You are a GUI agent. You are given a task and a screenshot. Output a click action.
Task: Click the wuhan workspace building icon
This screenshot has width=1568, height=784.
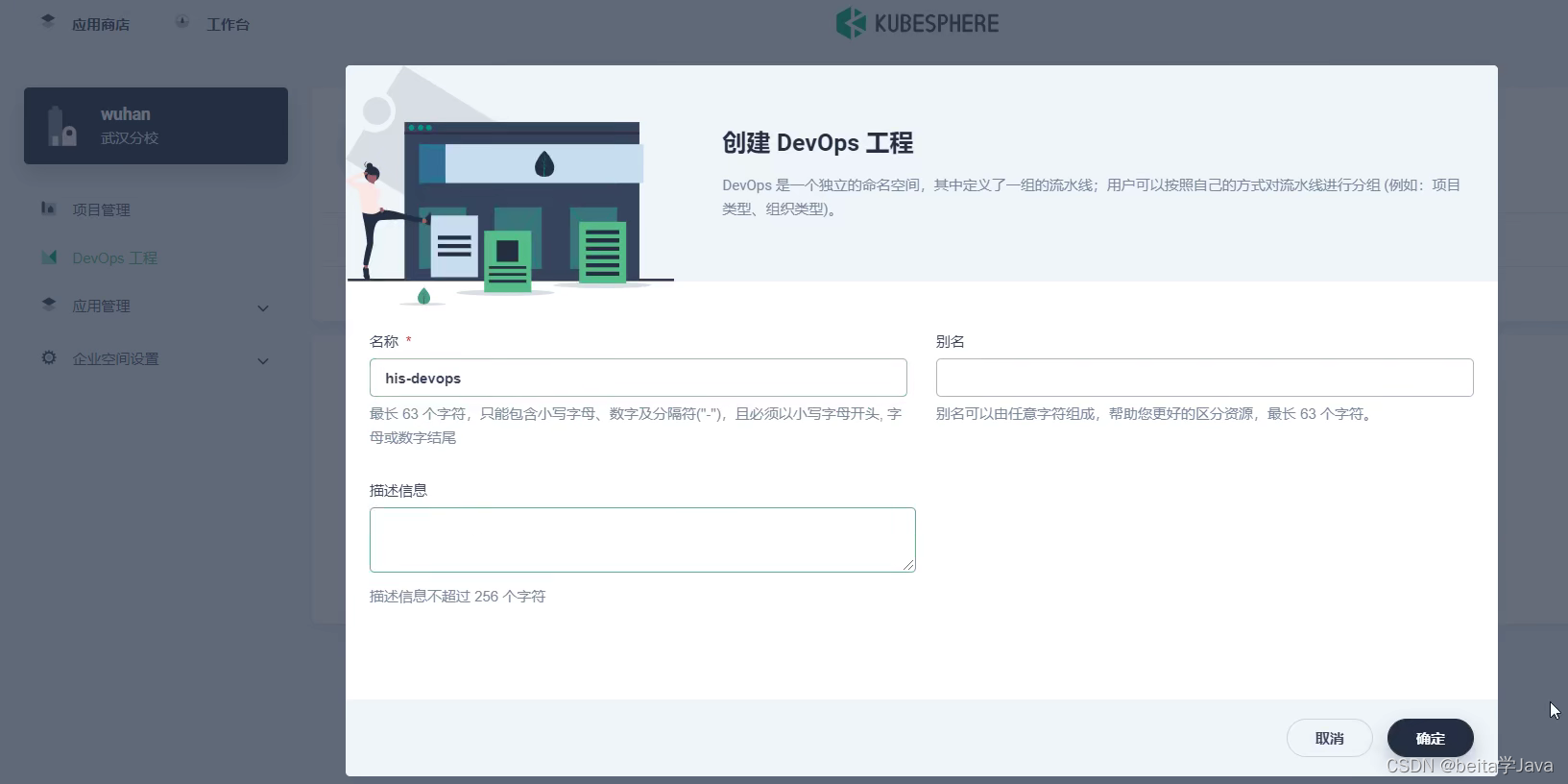point(61,126)
